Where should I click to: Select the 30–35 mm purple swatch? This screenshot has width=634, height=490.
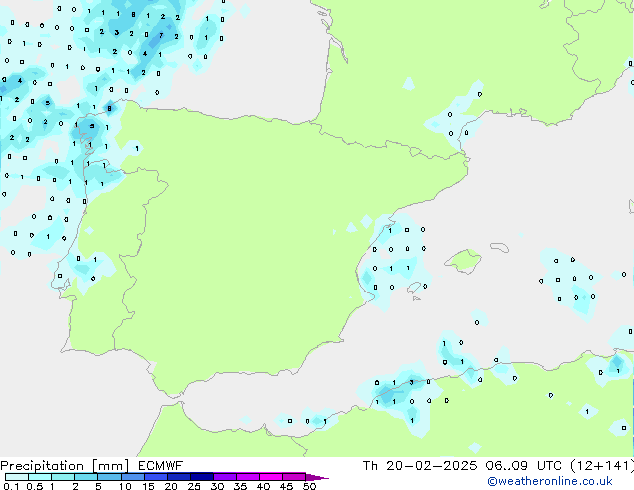[x=225, y=477]
